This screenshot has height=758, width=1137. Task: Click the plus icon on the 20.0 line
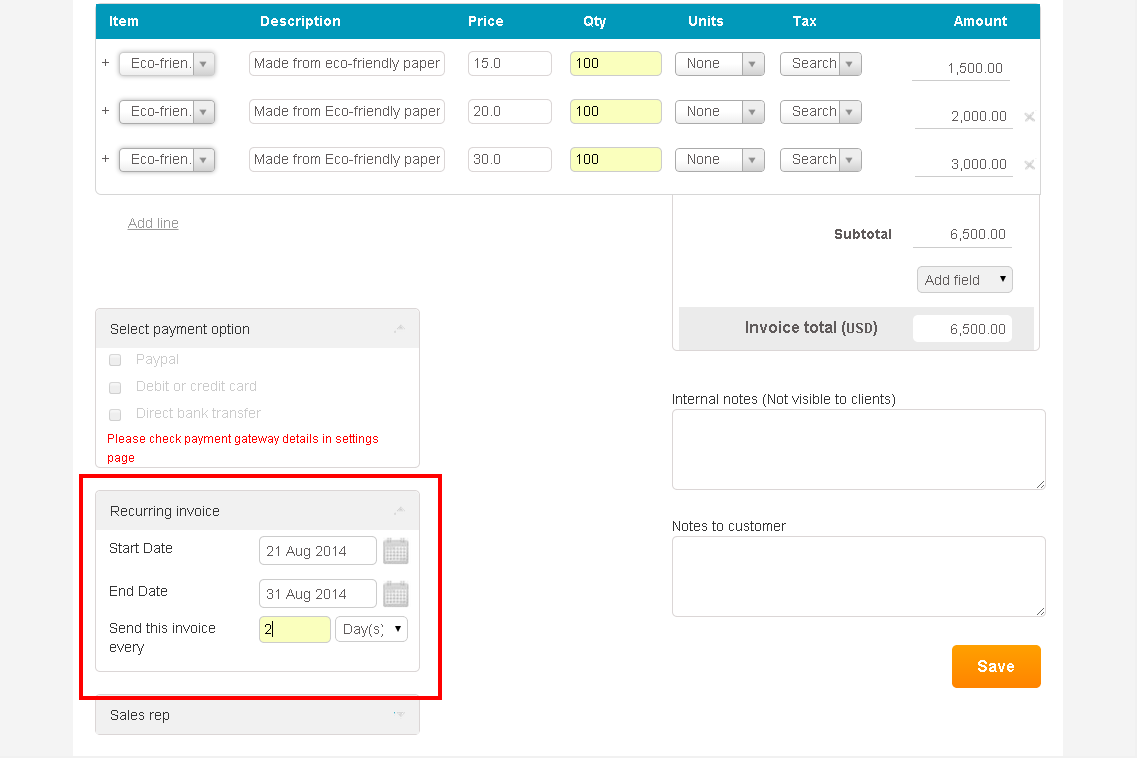pyautogui.click(x=105, y=111)
